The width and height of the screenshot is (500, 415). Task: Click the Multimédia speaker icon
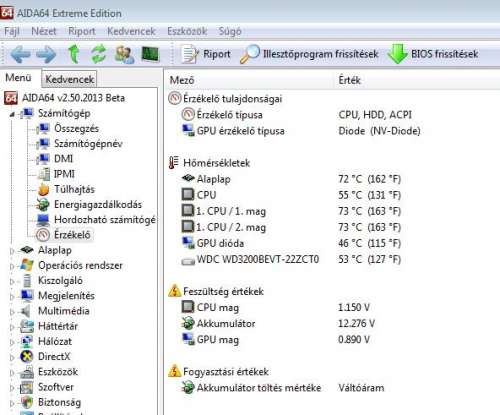pyautogui.click(x=26, y=311)
